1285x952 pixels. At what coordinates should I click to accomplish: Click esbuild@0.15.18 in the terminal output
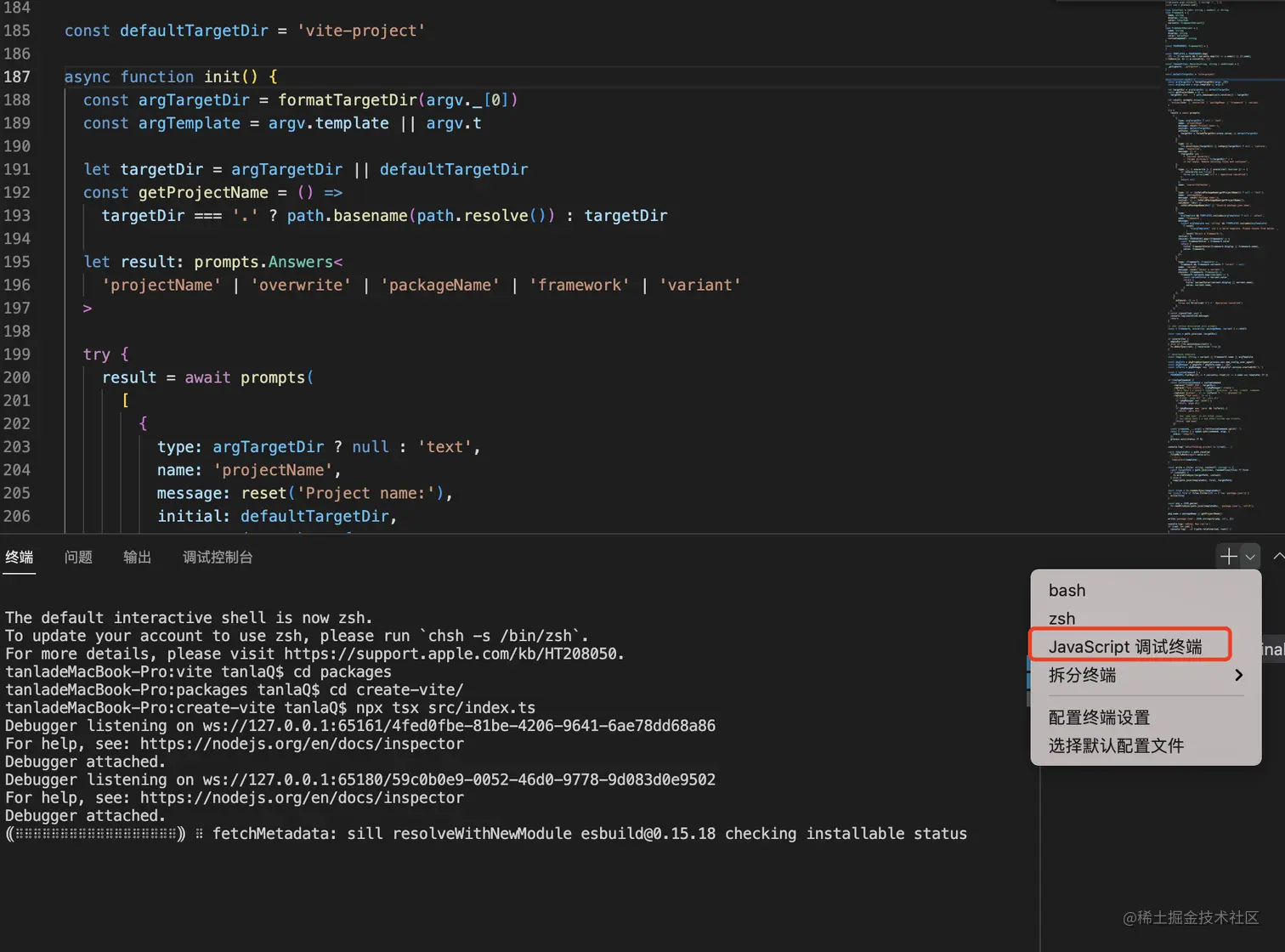click(648, 834)
